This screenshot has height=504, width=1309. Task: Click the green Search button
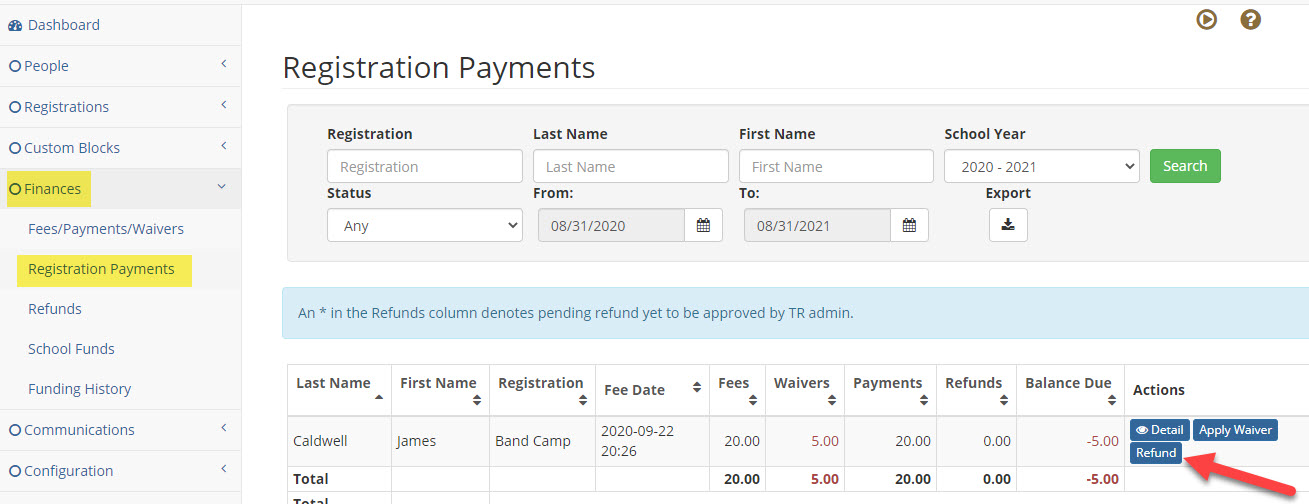pos(1185,166)
